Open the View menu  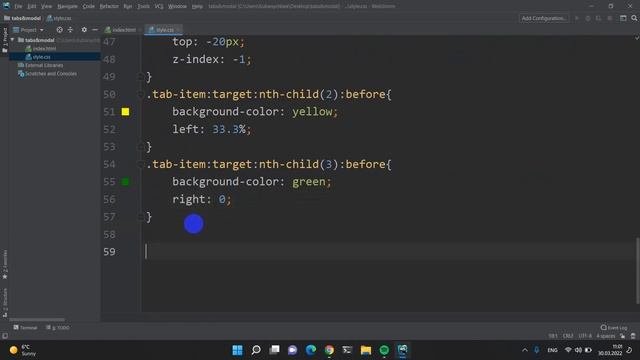47,6
